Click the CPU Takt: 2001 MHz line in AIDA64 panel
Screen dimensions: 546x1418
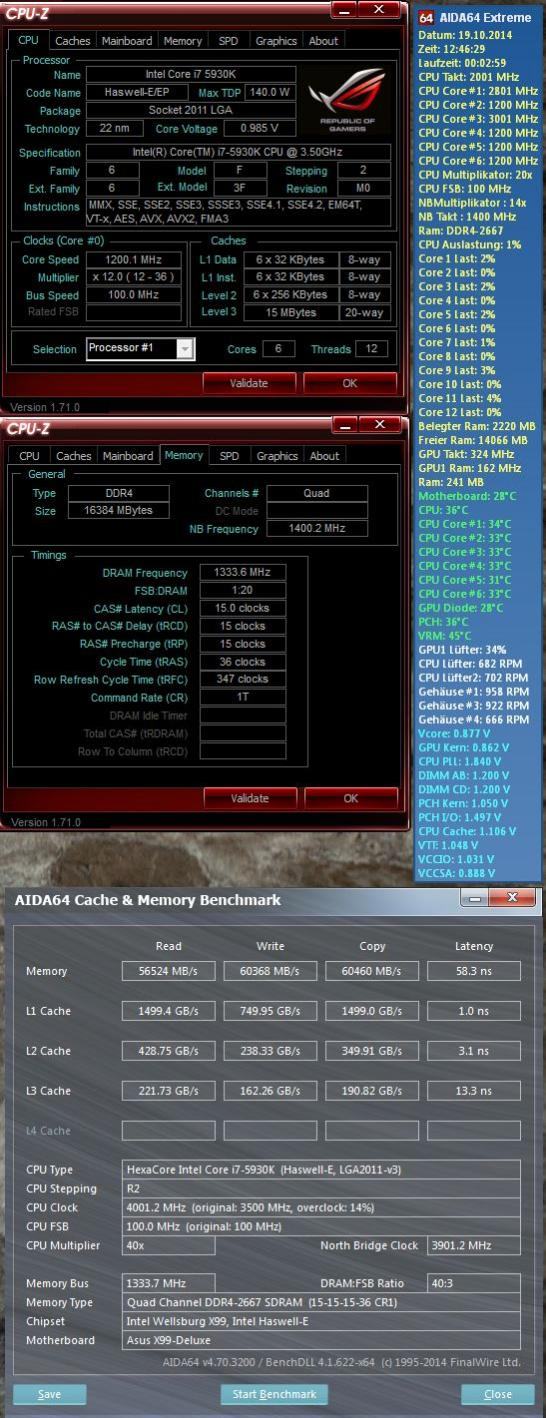[466, 76]
